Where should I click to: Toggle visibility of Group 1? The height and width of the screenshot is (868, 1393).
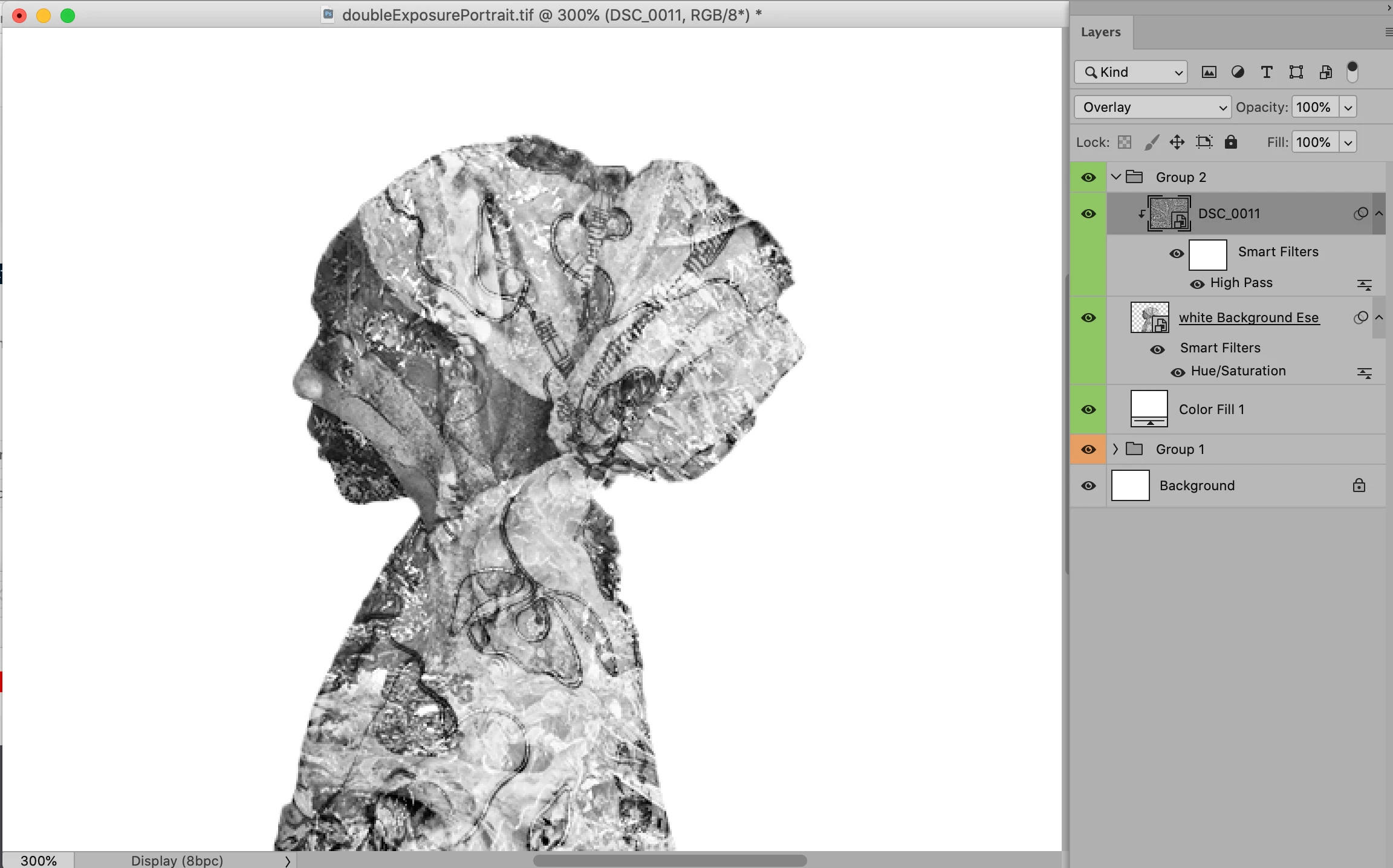pyautogui.click(x=1088, y=450)
